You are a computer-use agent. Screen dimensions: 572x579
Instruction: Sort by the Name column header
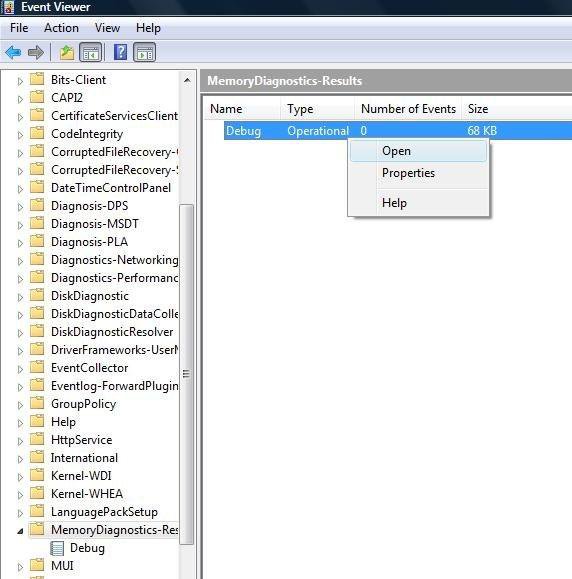pos(243,109)
